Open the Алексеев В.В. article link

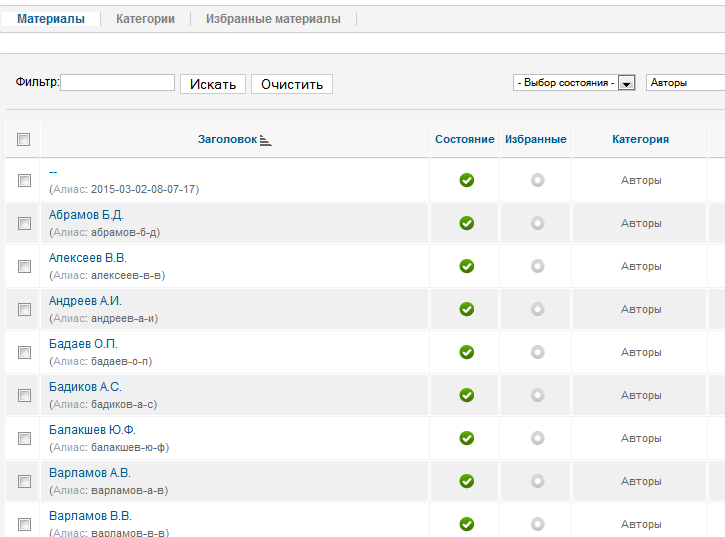click(x=88, y=258)
